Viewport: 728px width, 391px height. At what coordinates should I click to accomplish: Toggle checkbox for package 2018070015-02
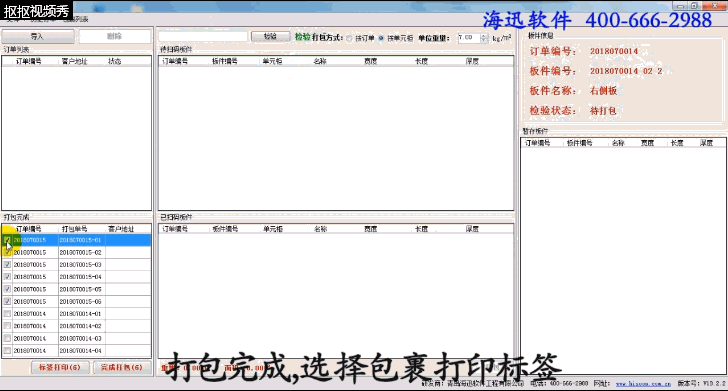click(x=7, y=252)
